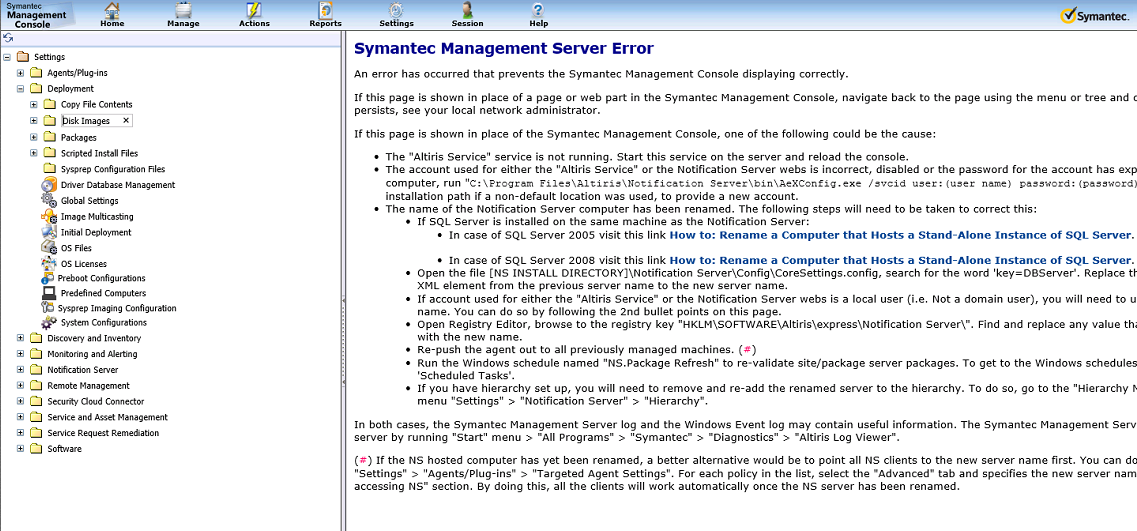Select the Driver Database Management item
The image size is (1137, 531).
click(x=117, y=185)
